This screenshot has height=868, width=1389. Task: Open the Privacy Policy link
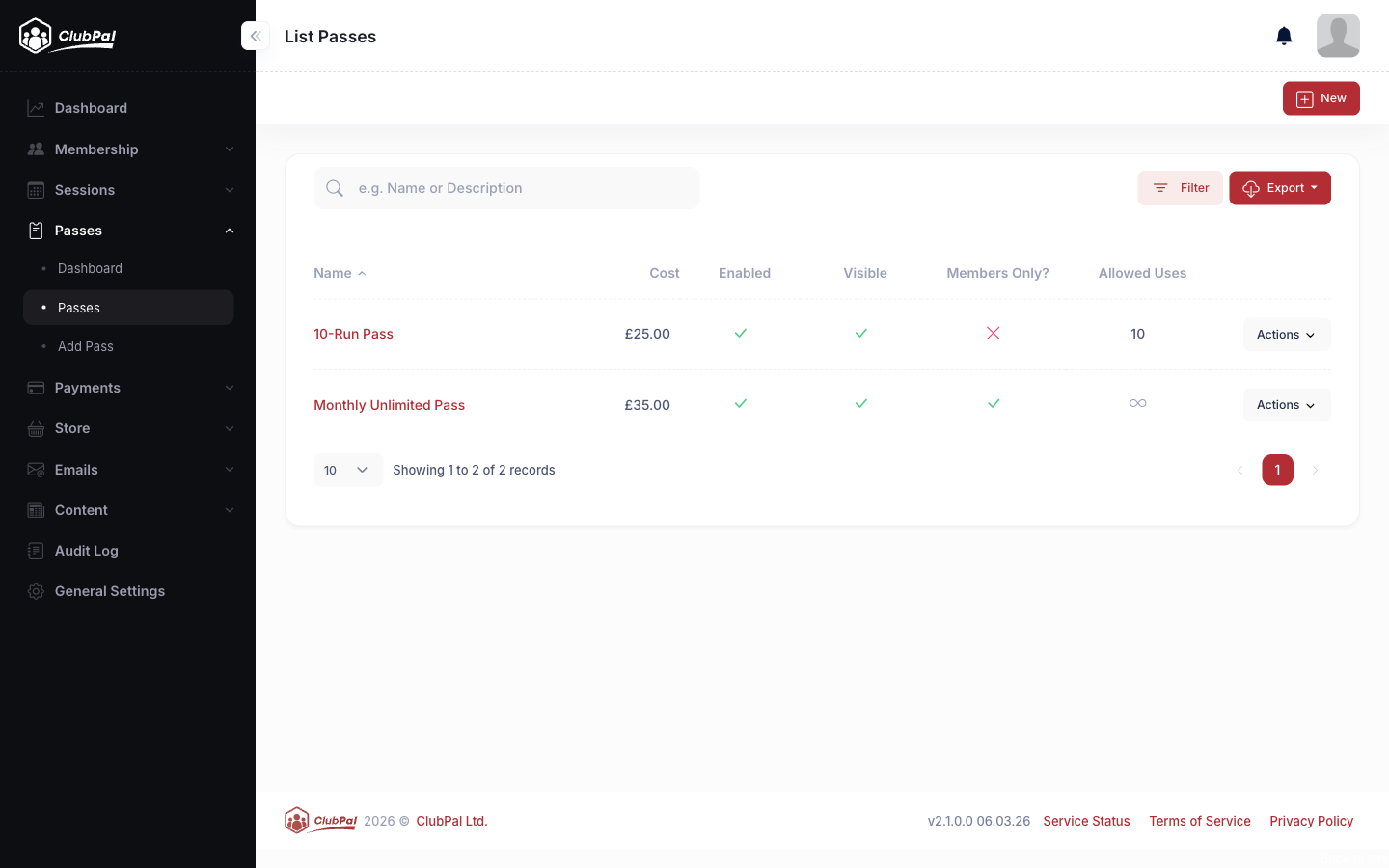1311,821
